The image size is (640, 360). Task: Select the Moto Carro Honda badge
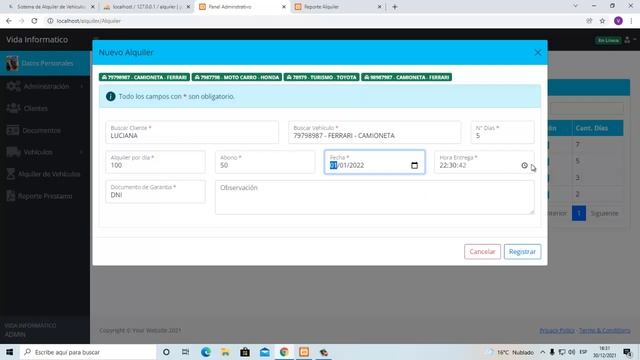pyautogui.click(x=237, y=77)
